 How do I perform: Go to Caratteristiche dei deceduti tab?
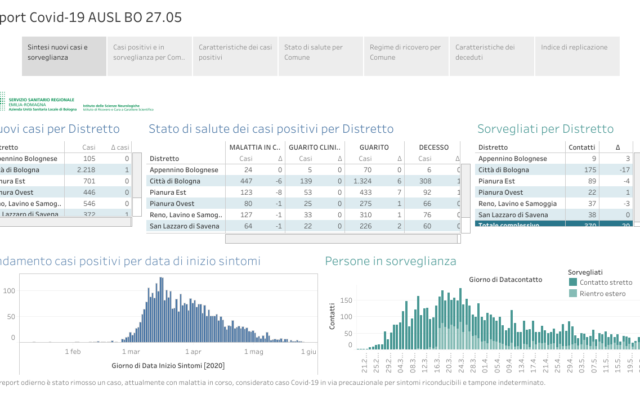click(492, 56)
